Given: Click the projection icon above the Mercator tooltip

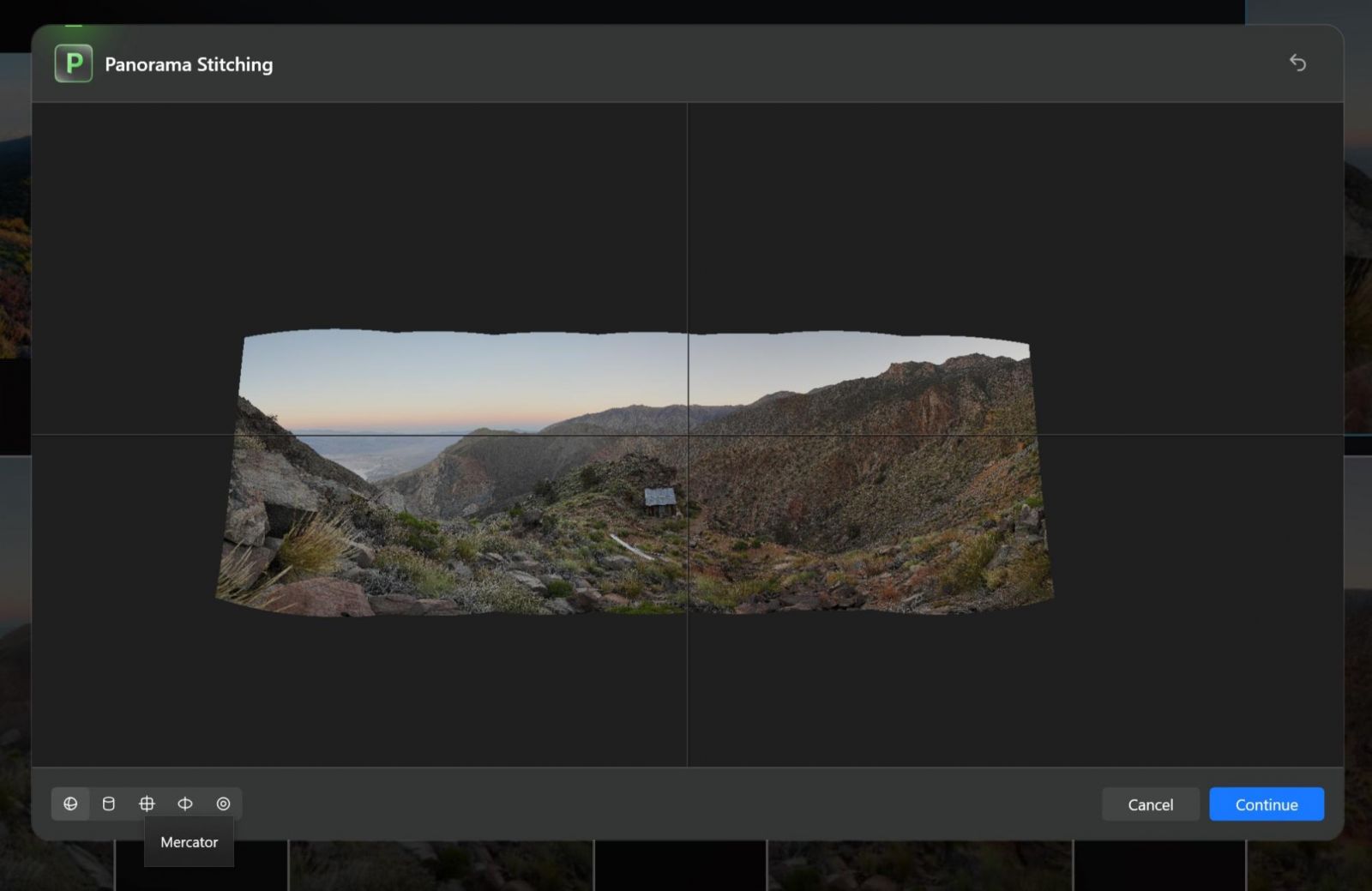Looking at the screenshot, I should [147, 804].
